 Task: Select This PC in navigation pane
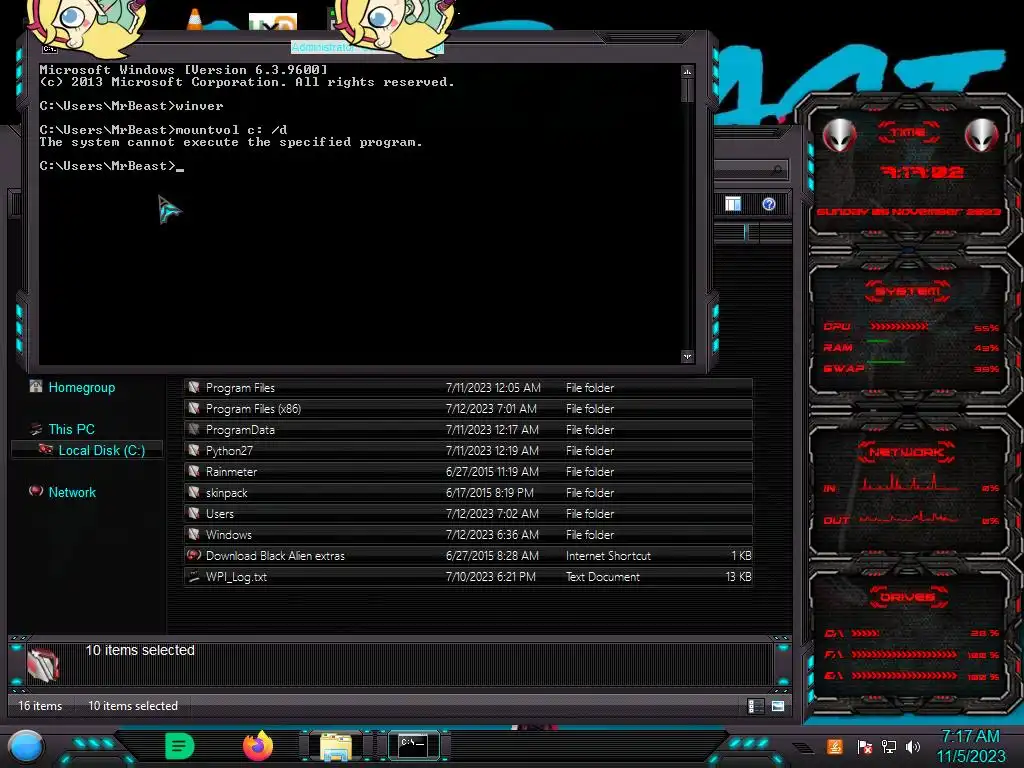[71, 429]
